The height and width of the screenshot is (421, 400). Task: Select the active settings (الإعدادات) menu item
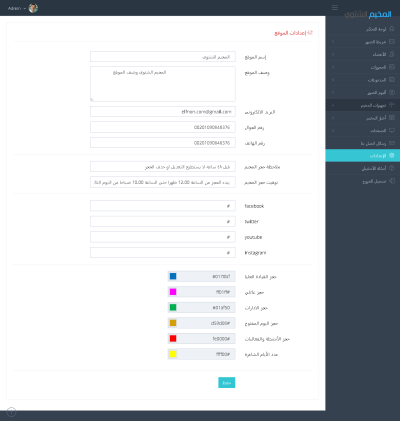(363, 156)
